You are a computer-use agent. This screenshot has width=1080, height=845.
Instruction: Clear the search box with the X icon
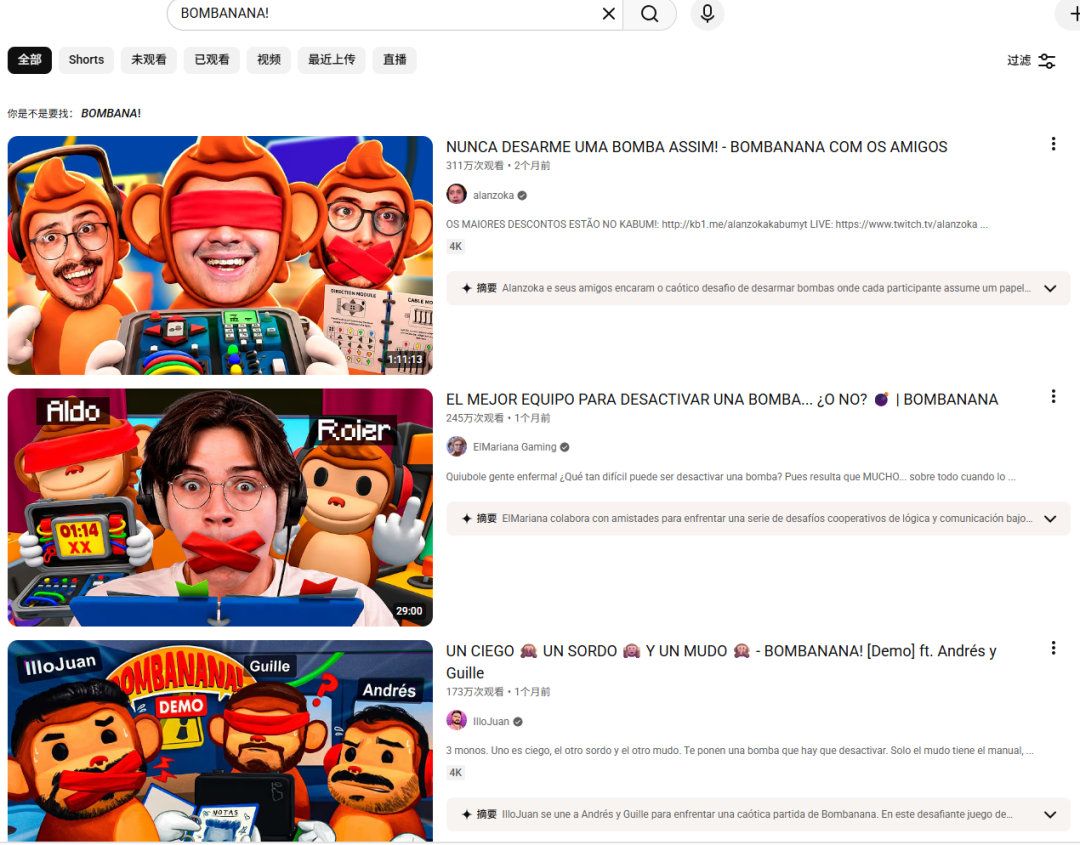click(608, 14)
